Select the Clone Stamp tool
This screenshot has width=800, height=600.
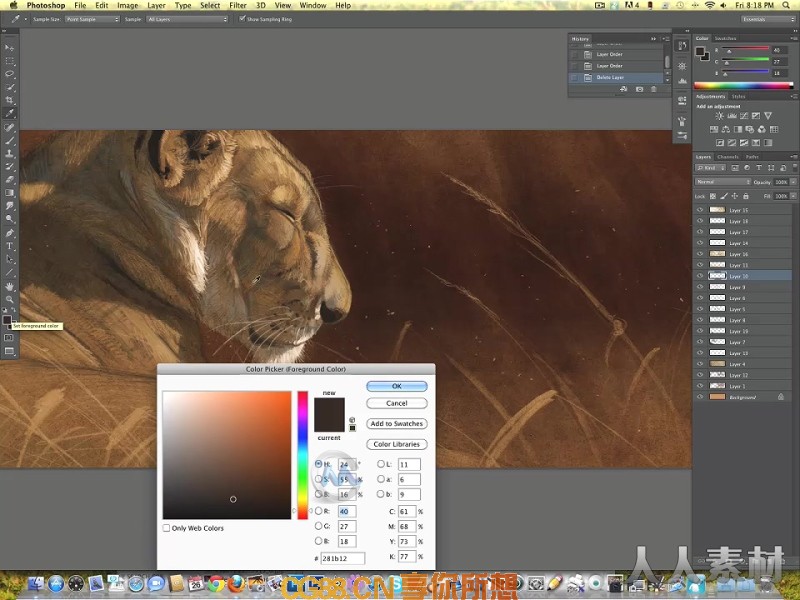tap(9, 153)
